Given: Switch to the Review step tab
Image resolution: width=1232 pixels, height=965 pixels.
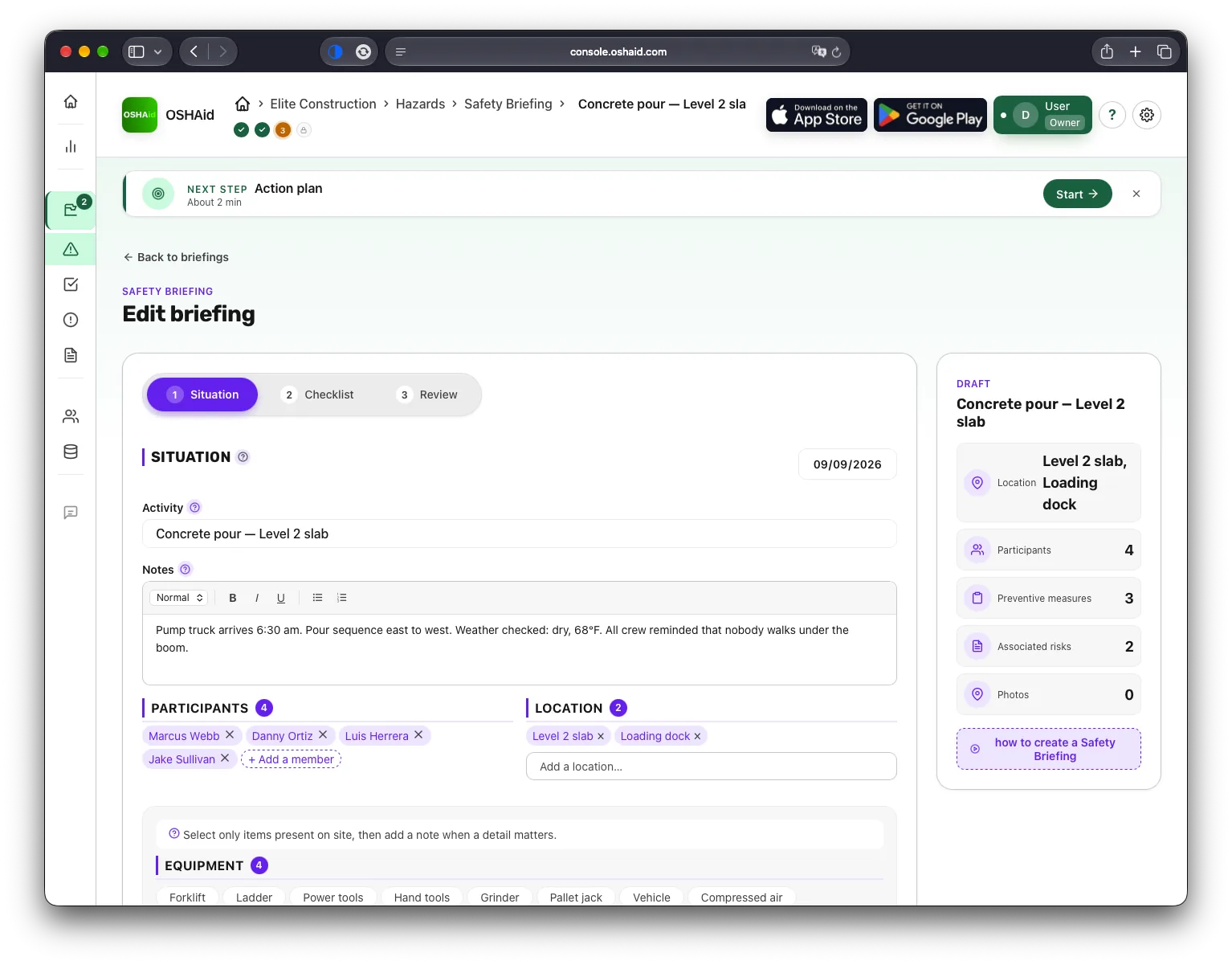Looking at the screenshot, I should pos(428,395).
